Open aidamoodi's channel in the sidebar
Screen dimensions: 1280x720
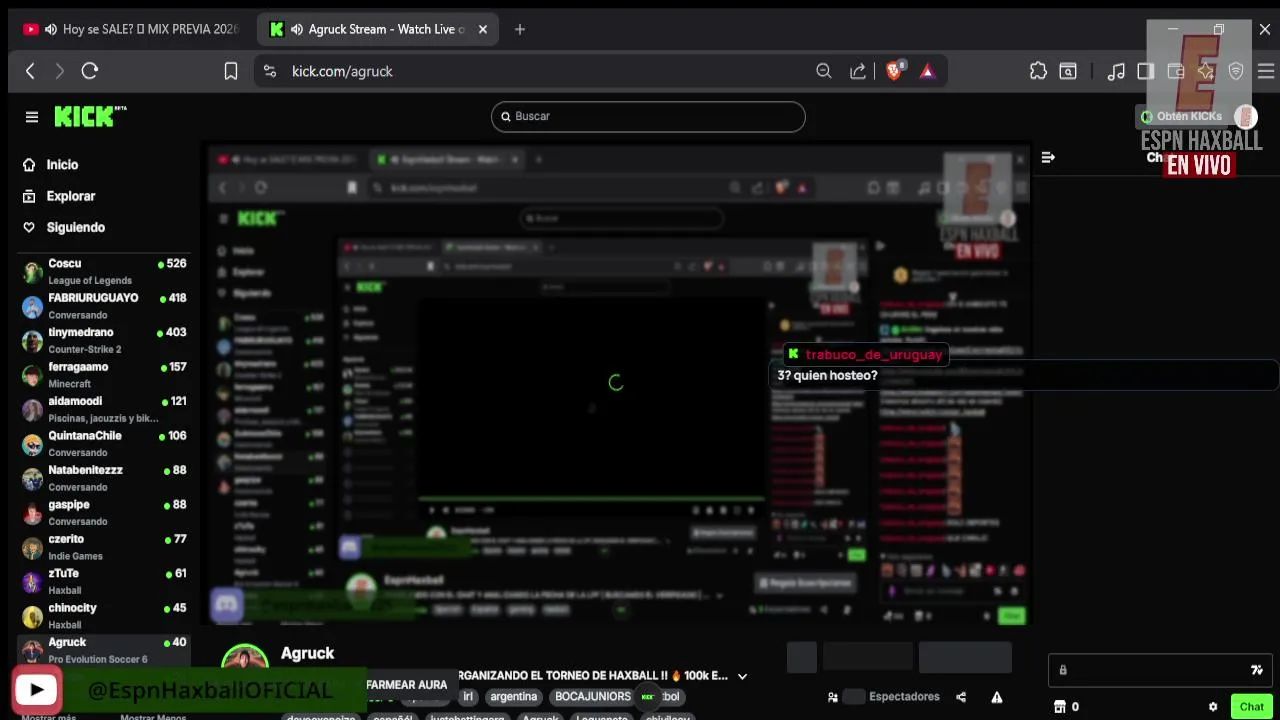point(104,409)
